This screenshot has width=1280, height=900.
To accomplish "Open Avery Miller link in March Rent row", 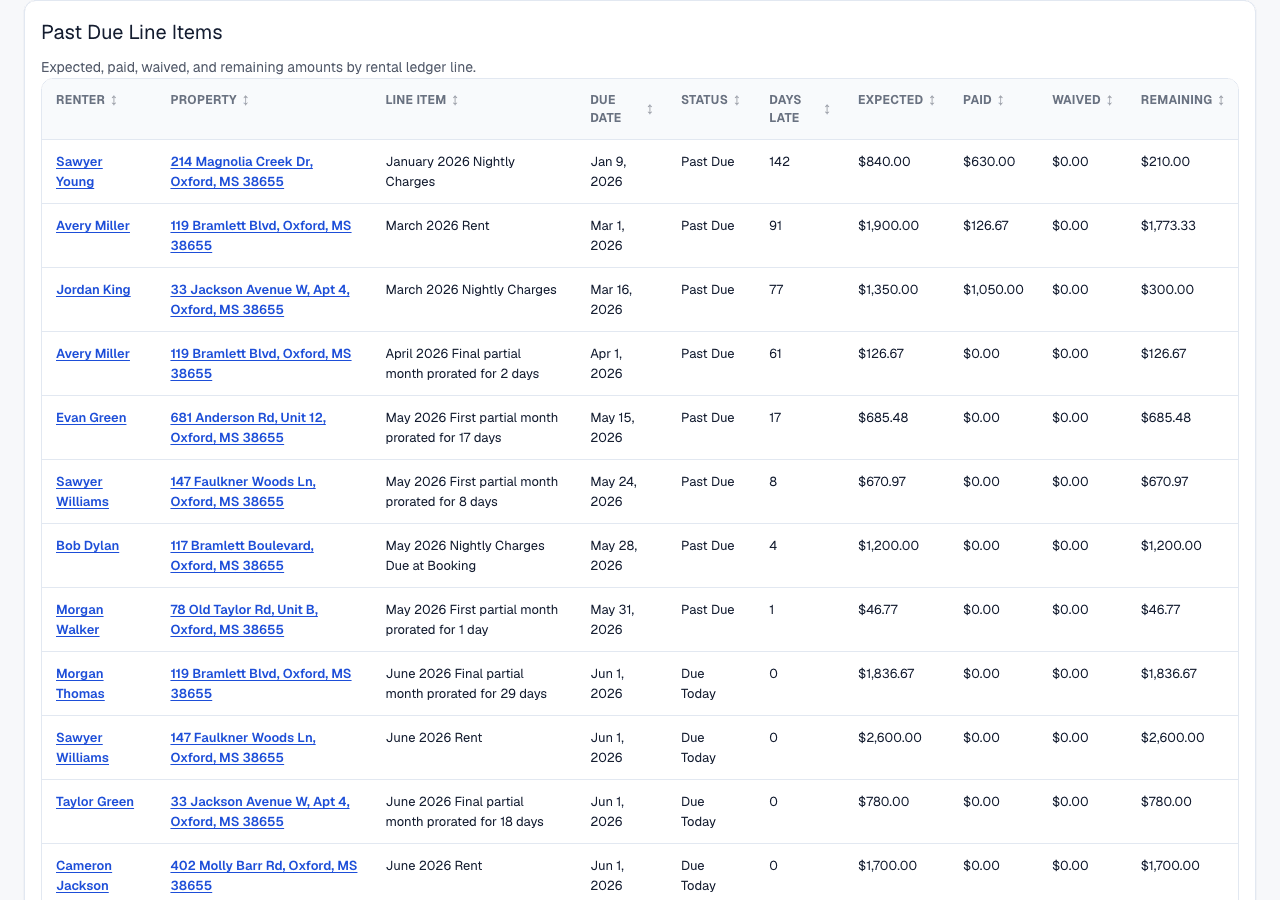I will pyautogui.click(x=93, y=226).
